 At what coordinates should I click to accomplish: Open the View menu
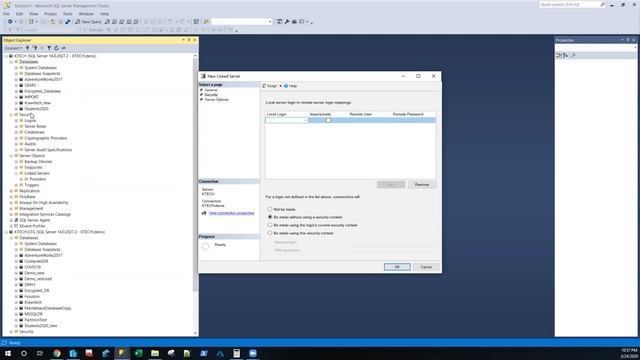(x=33, y=14)
